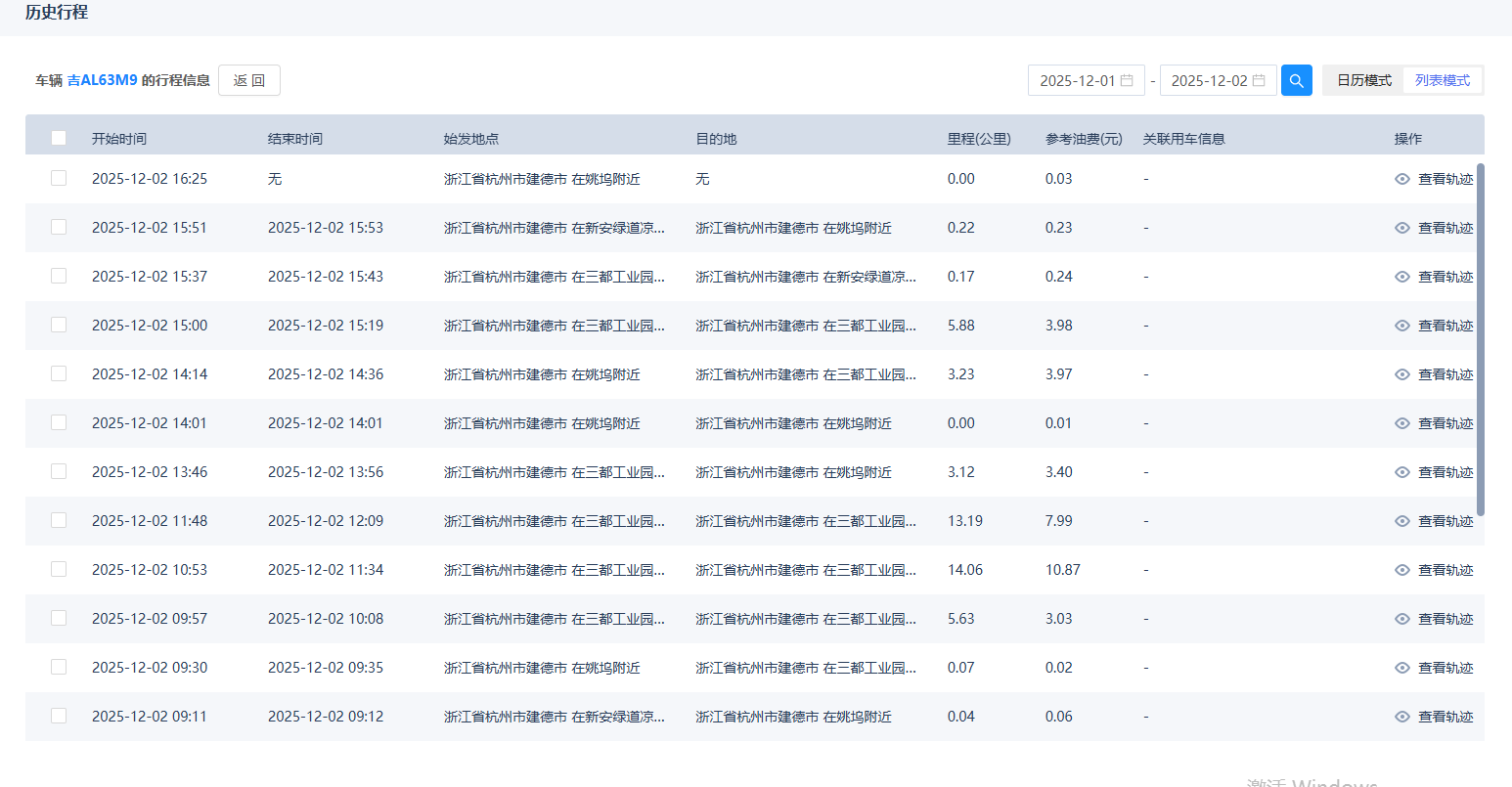
Task: Click the table's vertical scrollbar thumb
Action: coord(1480,338)
